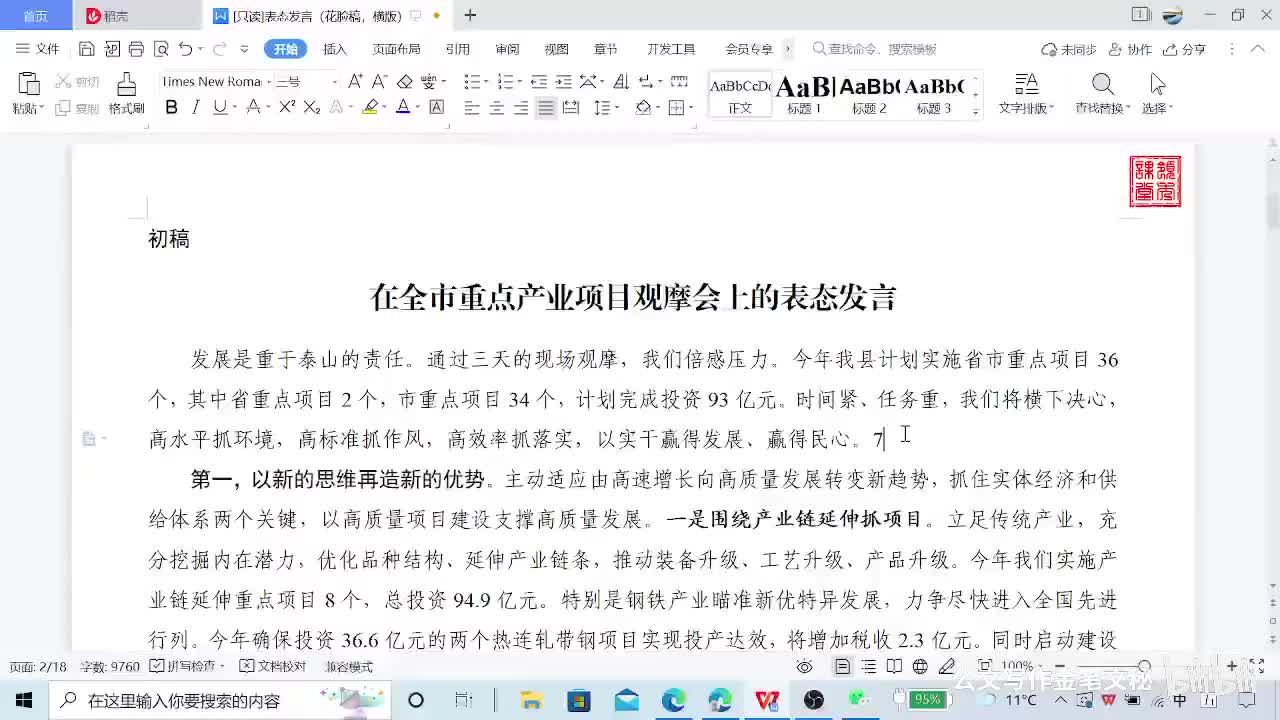
Task: Apply Subscript X₂ formatting
Action: [x=312, y=108]
